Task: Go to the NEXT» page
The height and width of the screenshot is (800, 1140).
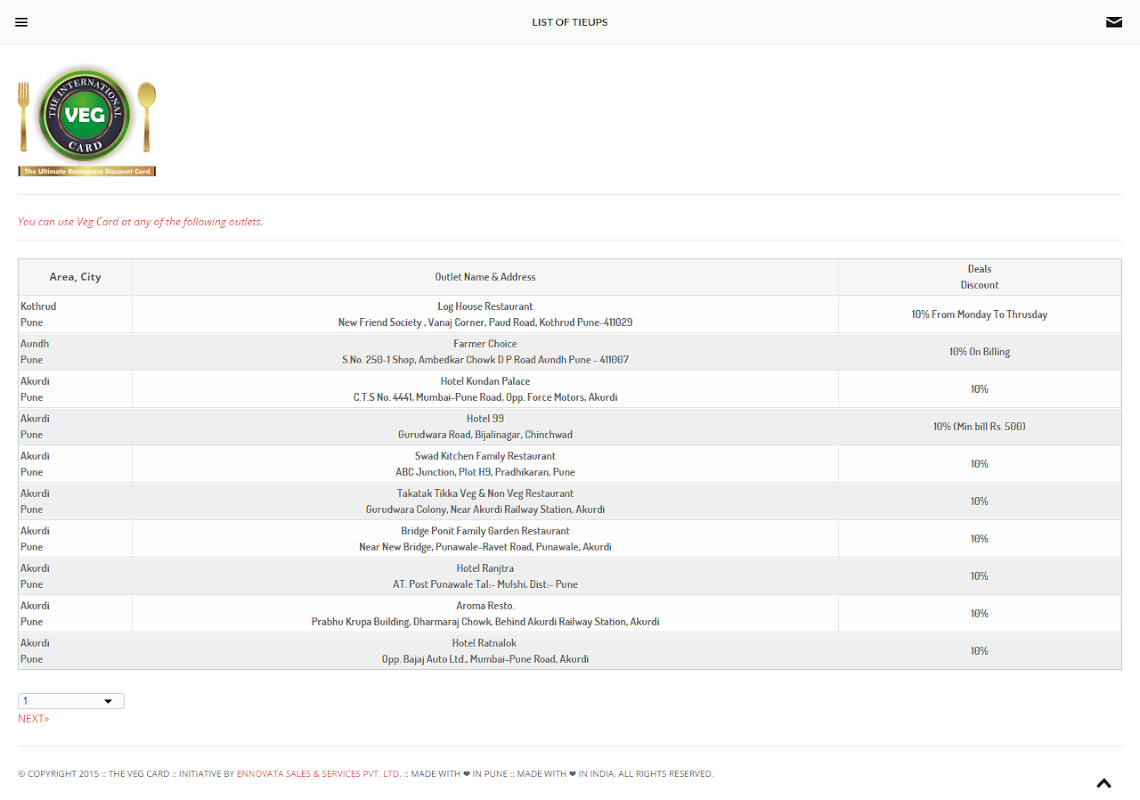Action: tap(33, 719)
